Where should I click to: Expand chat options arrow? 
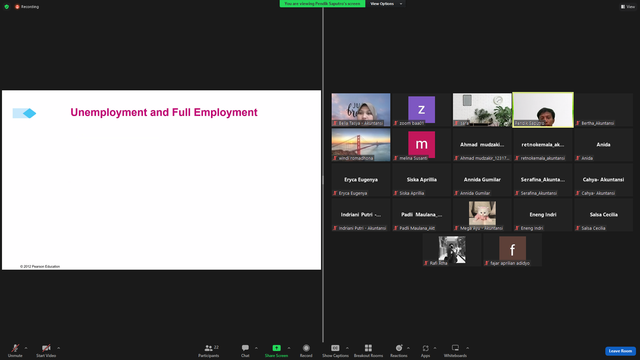(256, 348)
